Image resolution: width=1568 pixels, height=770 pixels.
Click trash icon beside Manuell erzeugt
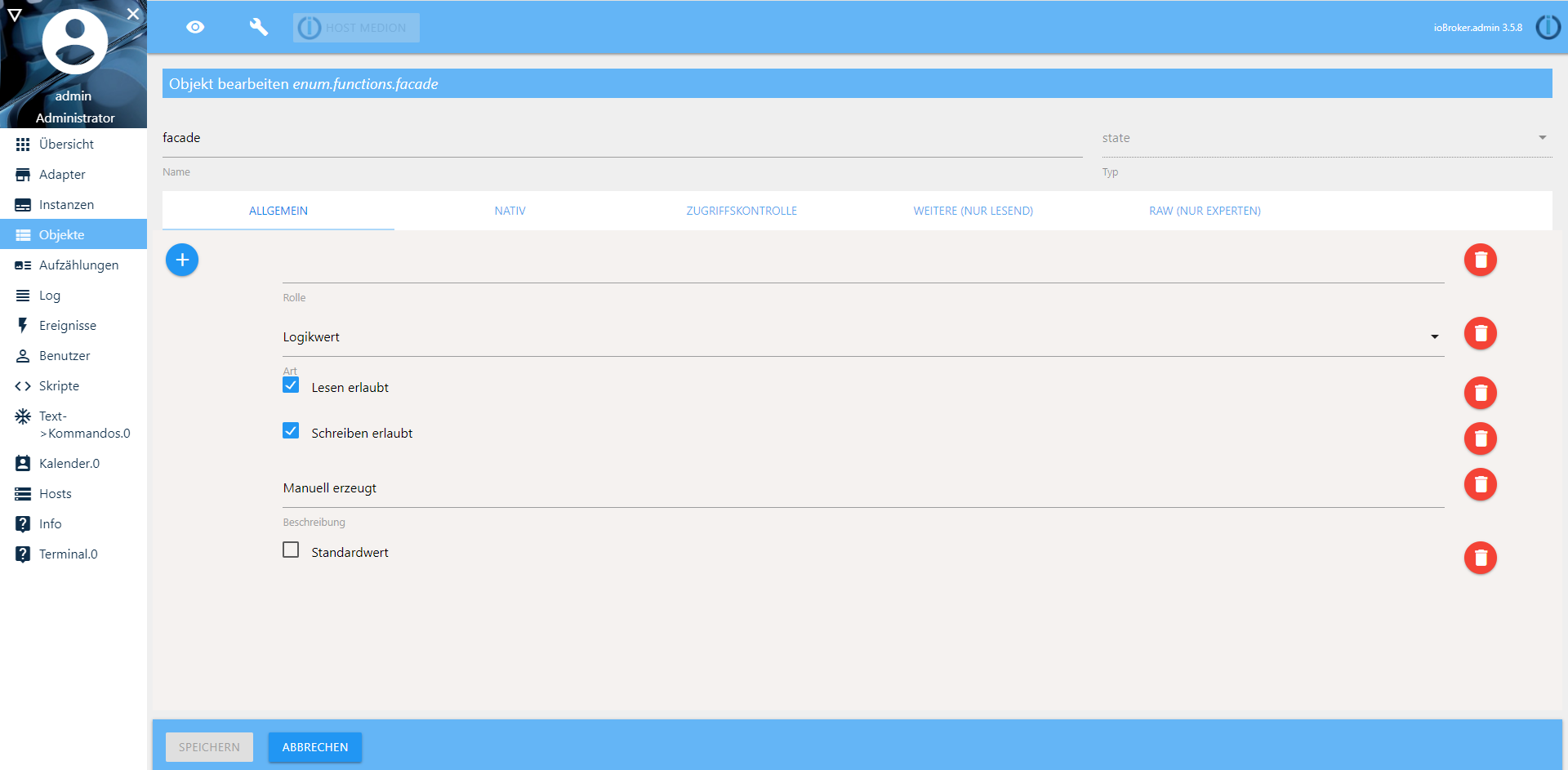pyautogui.click(x=1480, y=484)
